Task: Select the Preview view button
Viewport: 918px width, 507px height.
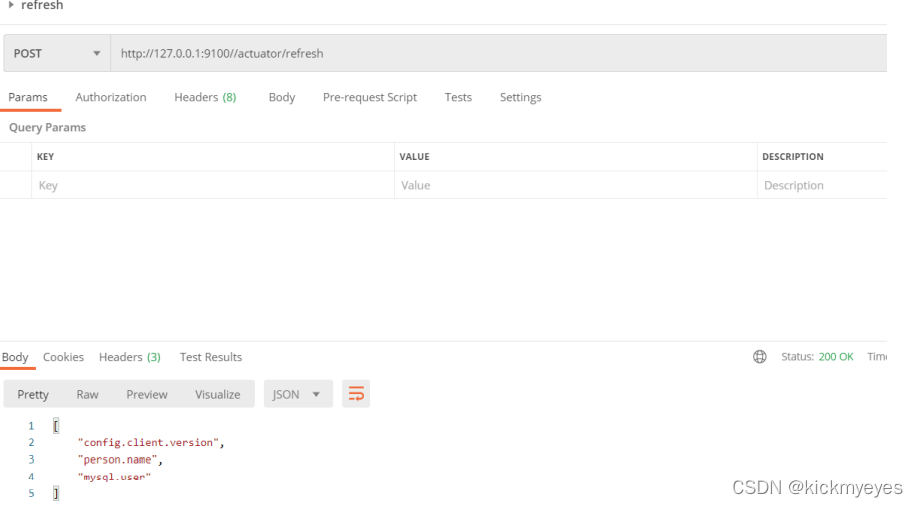Action: click(147, 394)
